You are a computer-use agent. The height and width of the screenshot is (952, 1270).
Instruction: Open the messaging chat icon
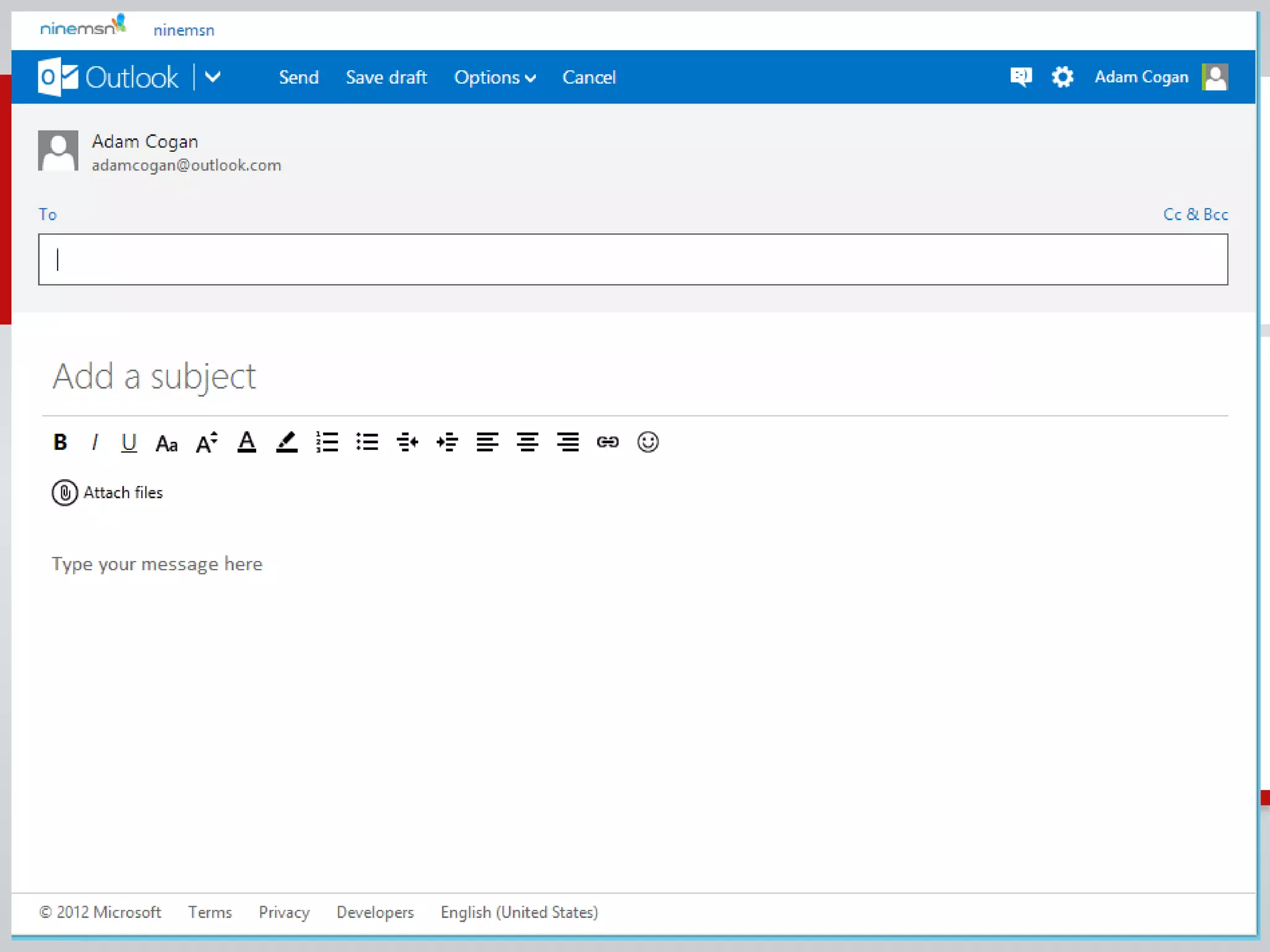pyautogui.click(x=1021, y=77)
